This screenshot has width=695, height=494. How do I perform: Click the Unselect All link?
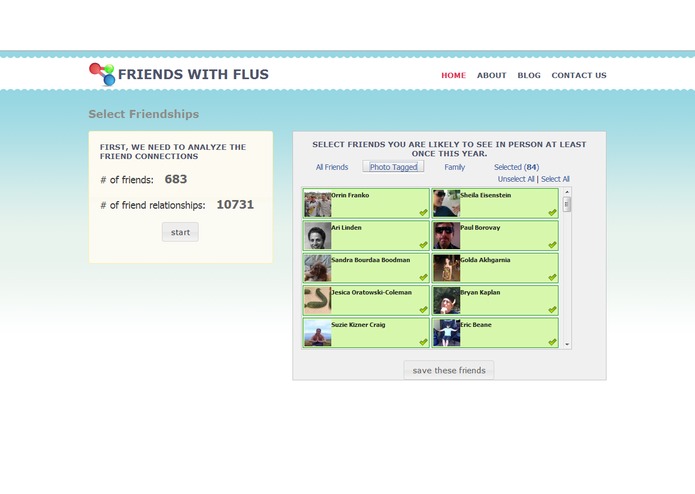(x=516, y=179)
